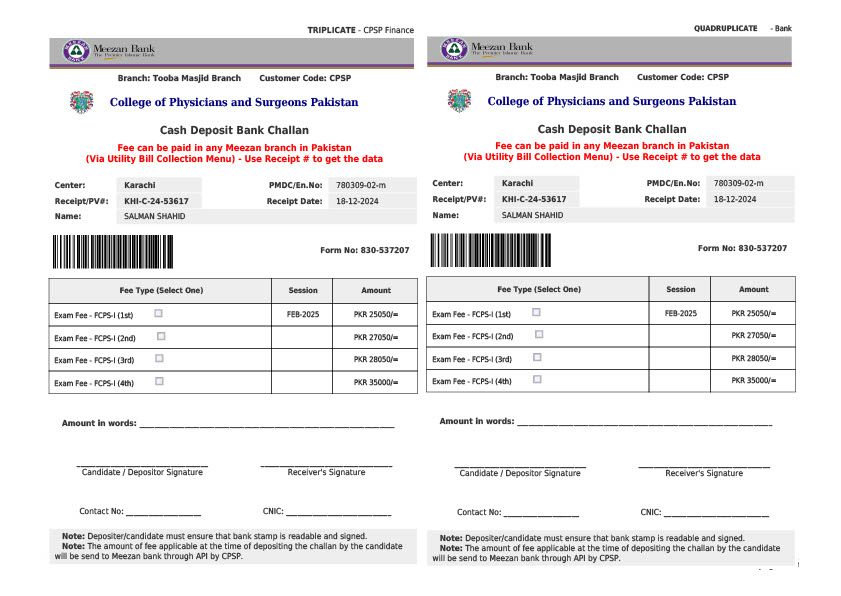
Task: Check FCPS-I (1st) exam fee on Triplicate copy
Action: click(160, 313)
